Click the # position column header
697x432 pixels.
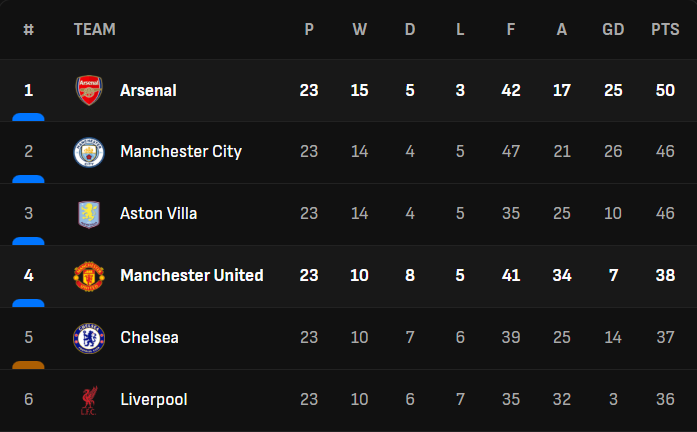[28, 30]
